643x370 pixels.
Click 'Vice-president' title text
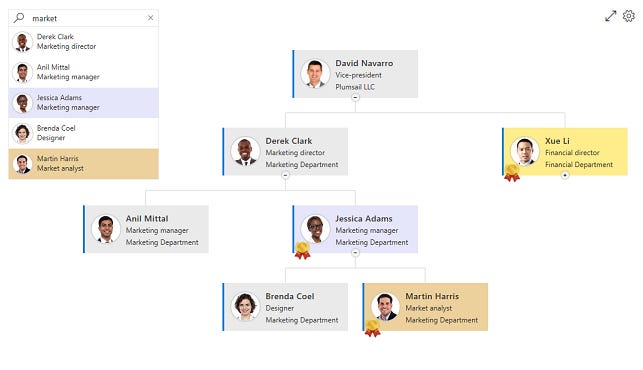click(x=358, y=75)
